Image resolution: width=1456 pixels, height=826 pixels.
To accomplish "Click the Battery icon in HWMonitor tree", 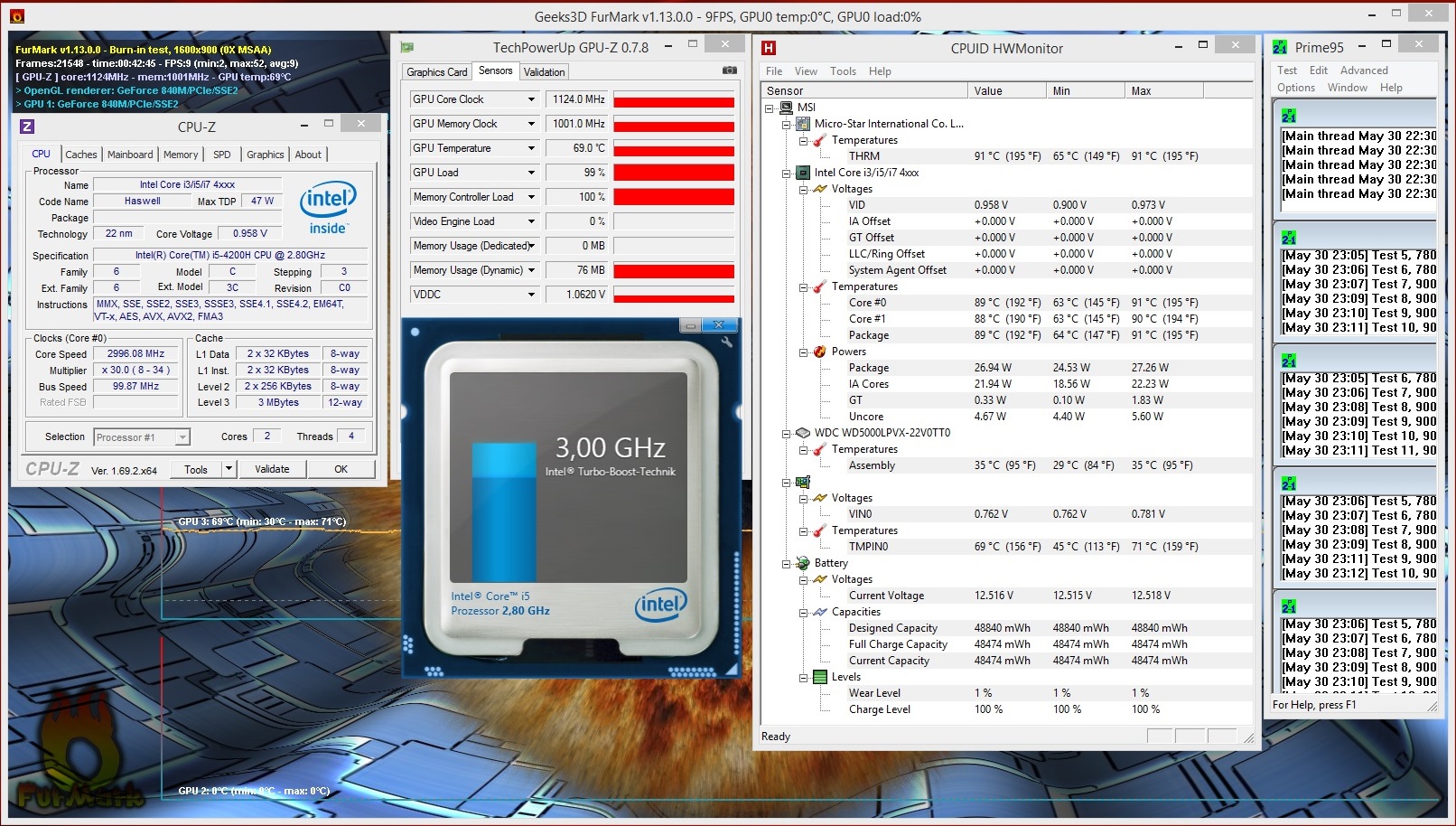I will [x=803, y=563].
